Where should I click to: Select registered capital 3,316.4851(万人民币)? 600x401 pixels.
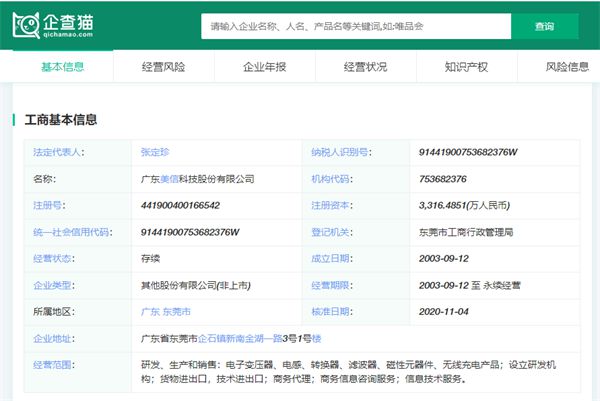[464, 205]
